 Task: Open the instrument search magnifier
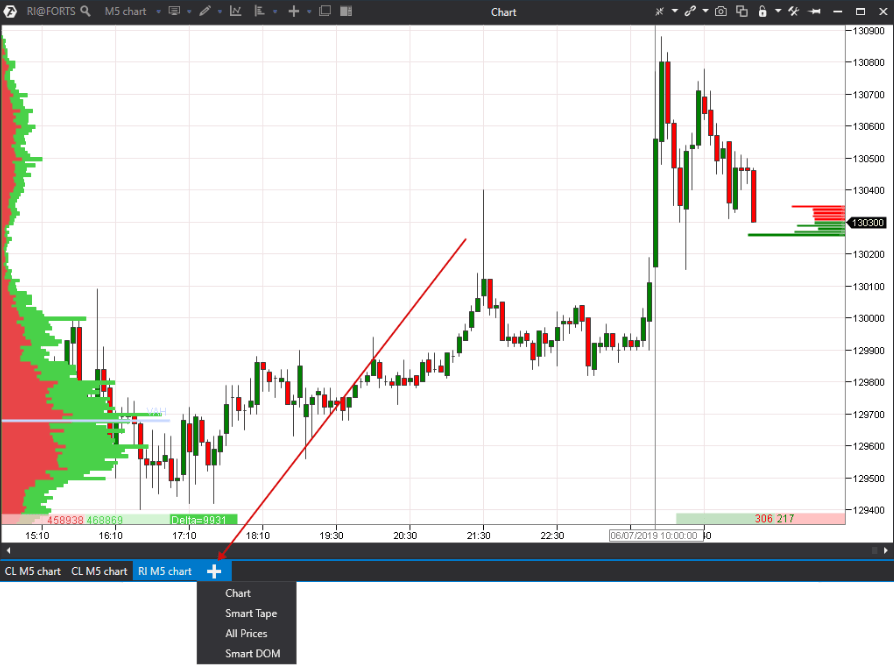[x=84, y=11]
